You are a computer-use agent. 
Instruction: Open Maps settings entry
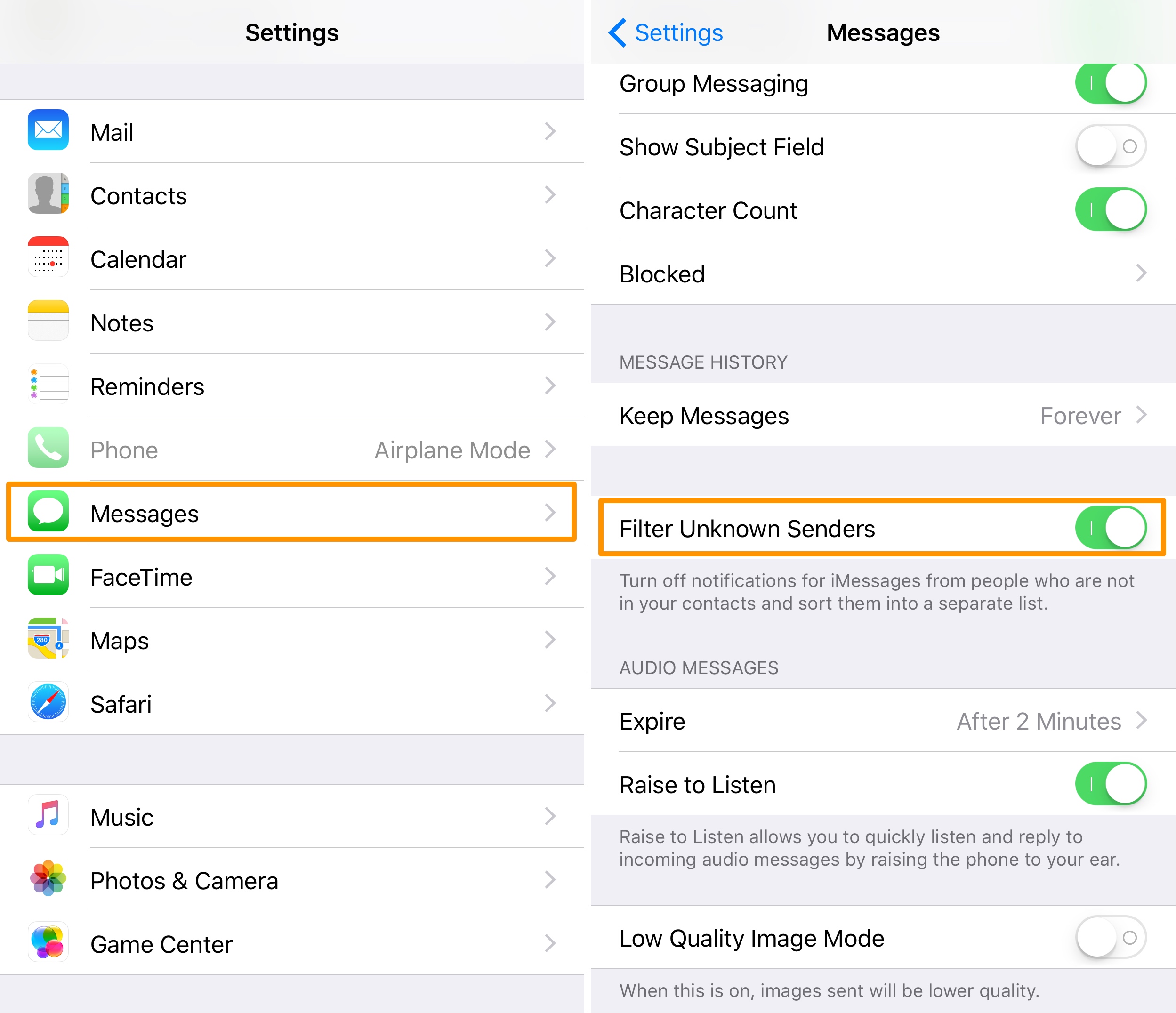292,640
